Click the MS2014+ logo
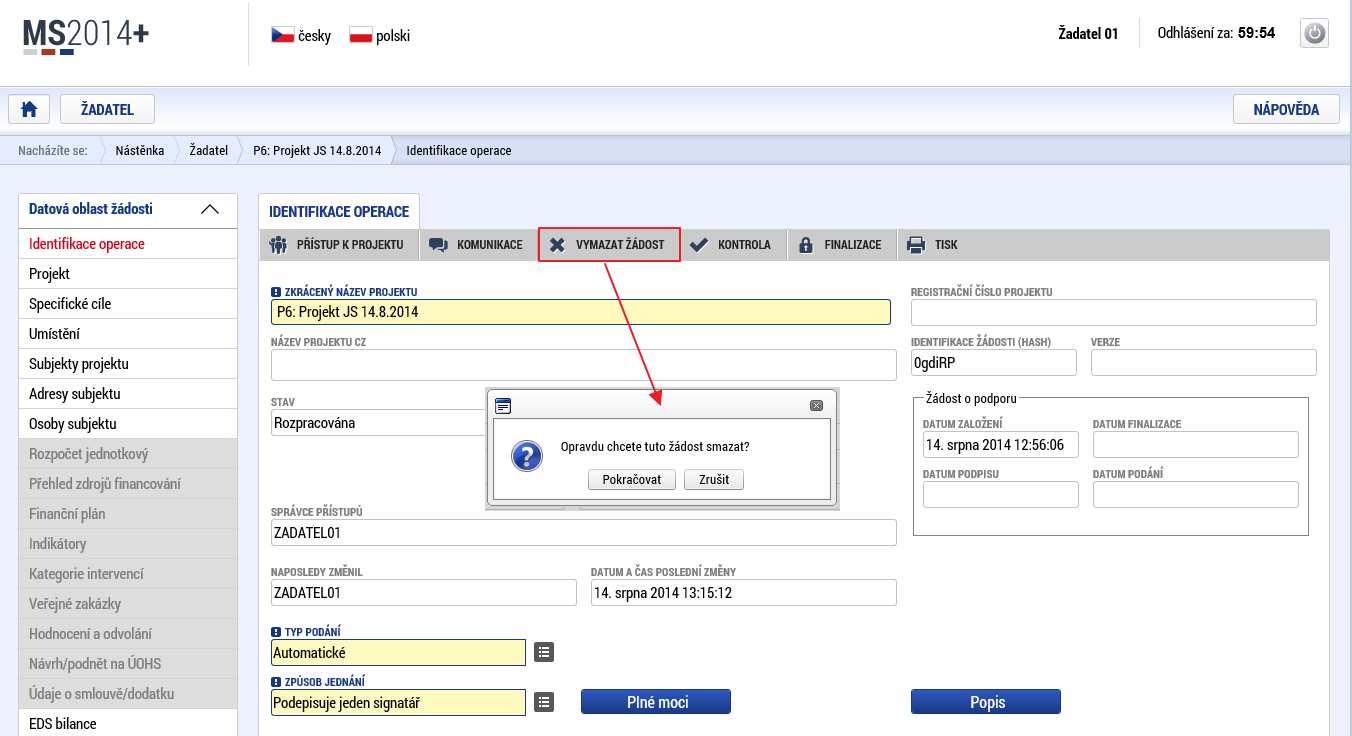 (85, 35)
